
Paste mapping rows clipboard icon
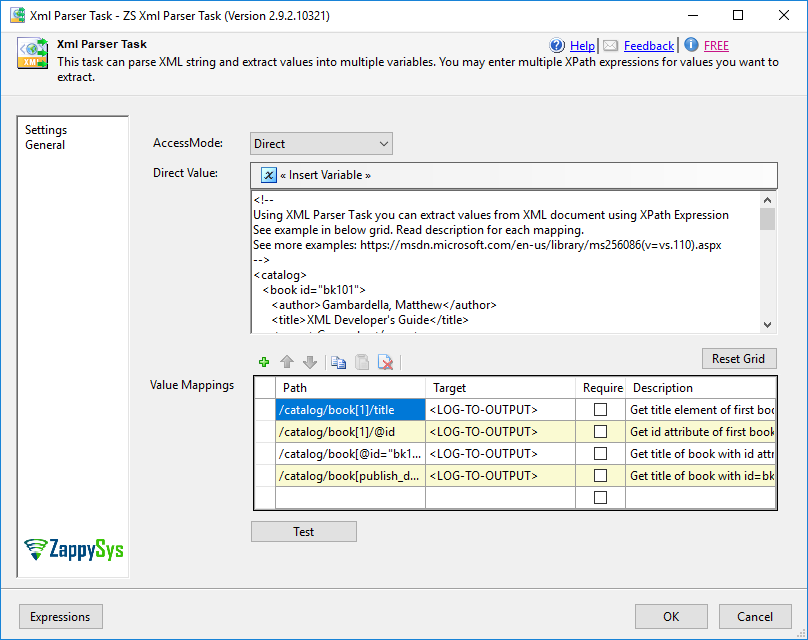click(x=362, y=362)
